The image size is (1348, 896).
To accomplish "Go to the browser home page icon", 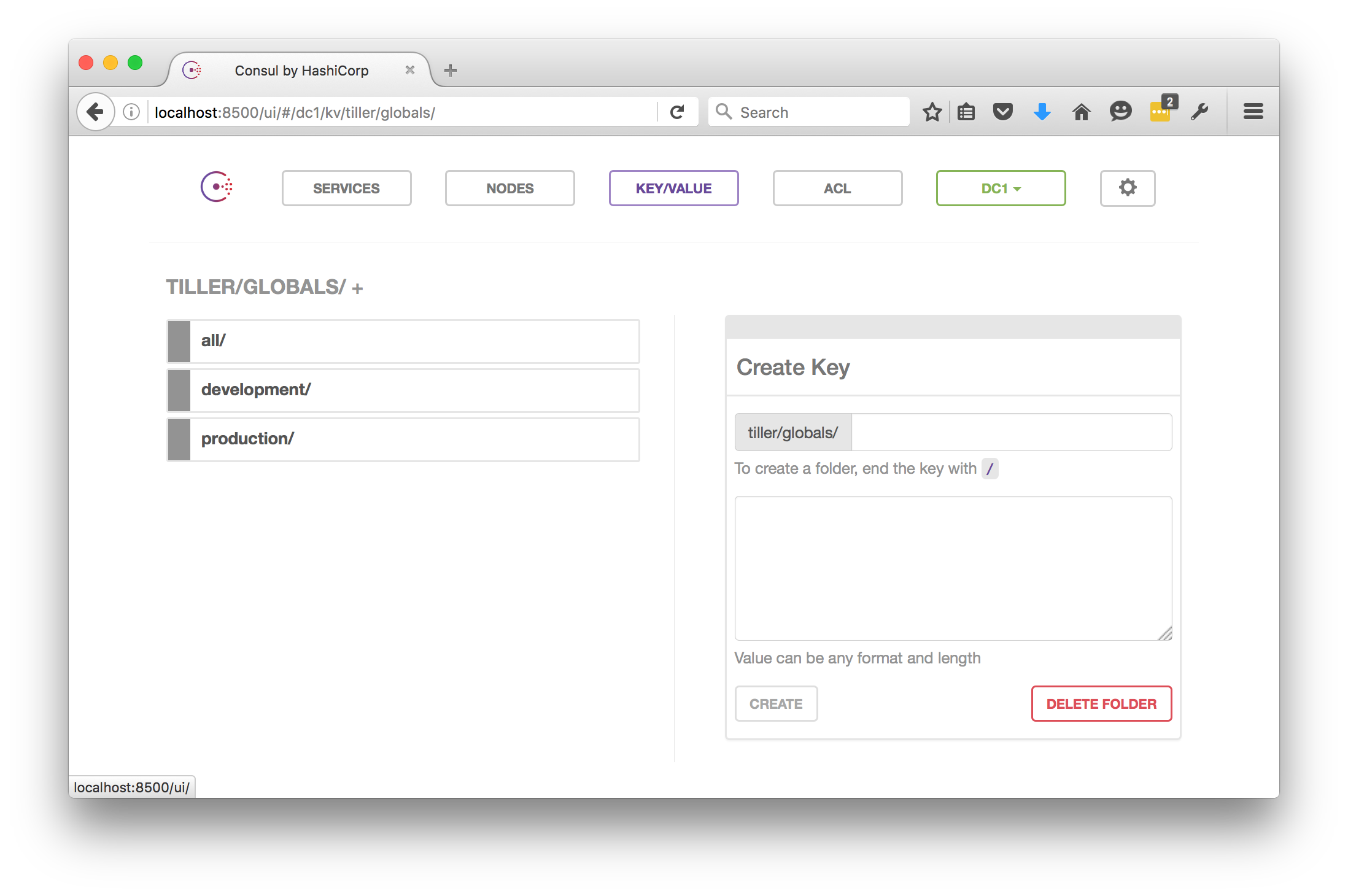I will (x=1081, y=112).
